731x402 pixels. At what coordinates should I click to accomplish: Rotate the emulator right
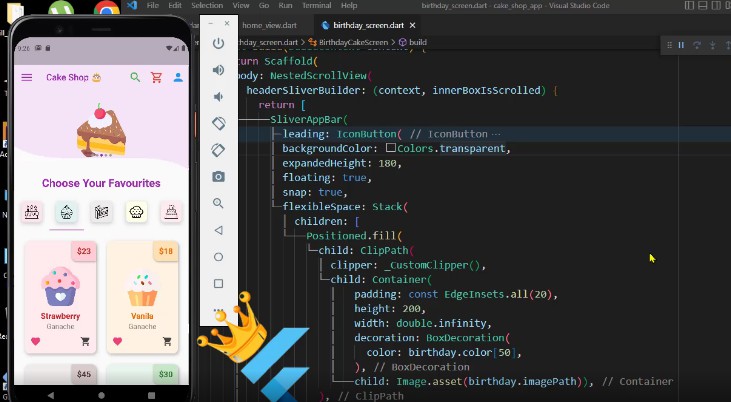[218, 150]
